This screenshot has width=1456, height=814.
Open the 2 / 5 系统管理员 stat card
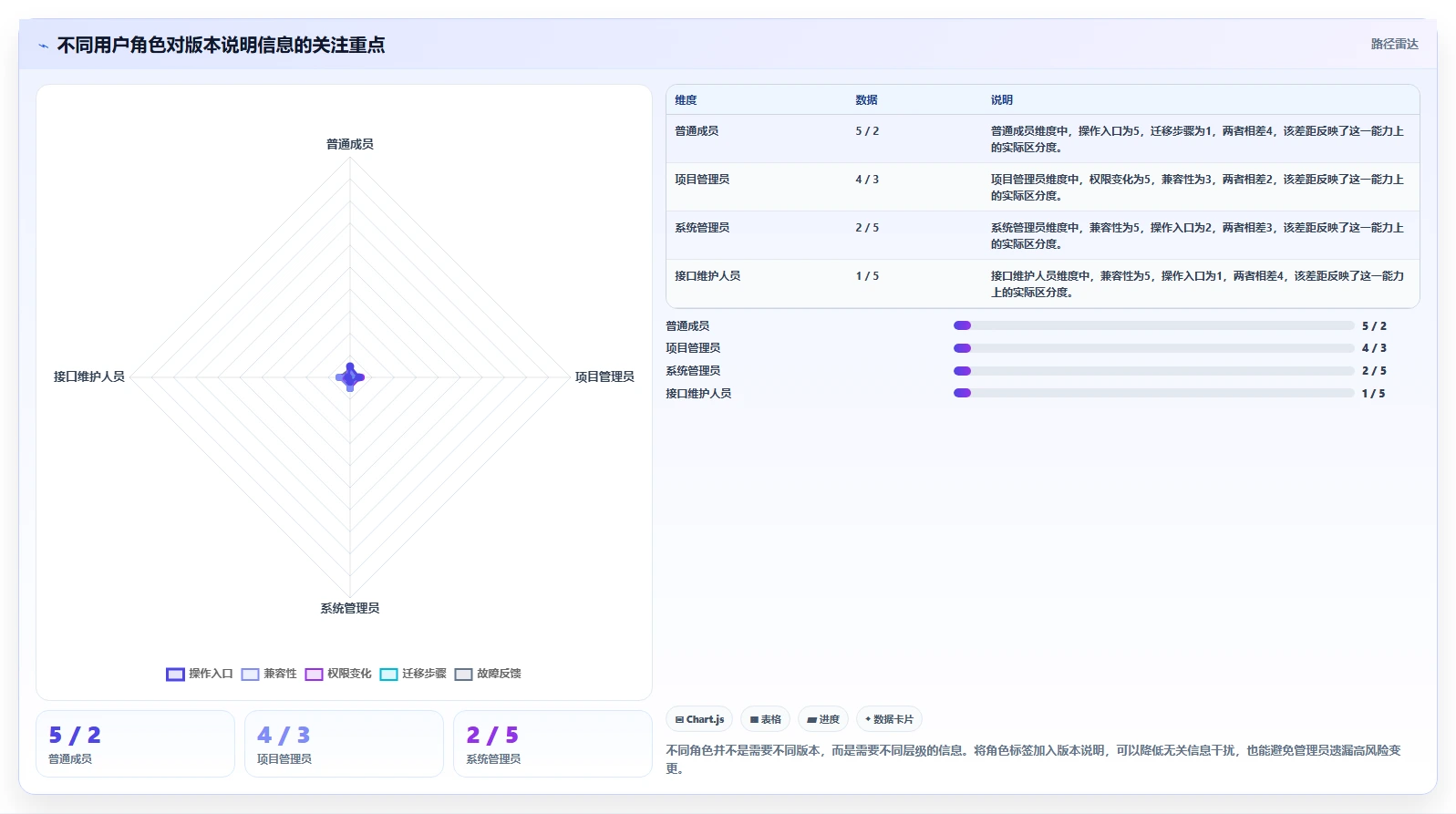click(x=552, y=744)
